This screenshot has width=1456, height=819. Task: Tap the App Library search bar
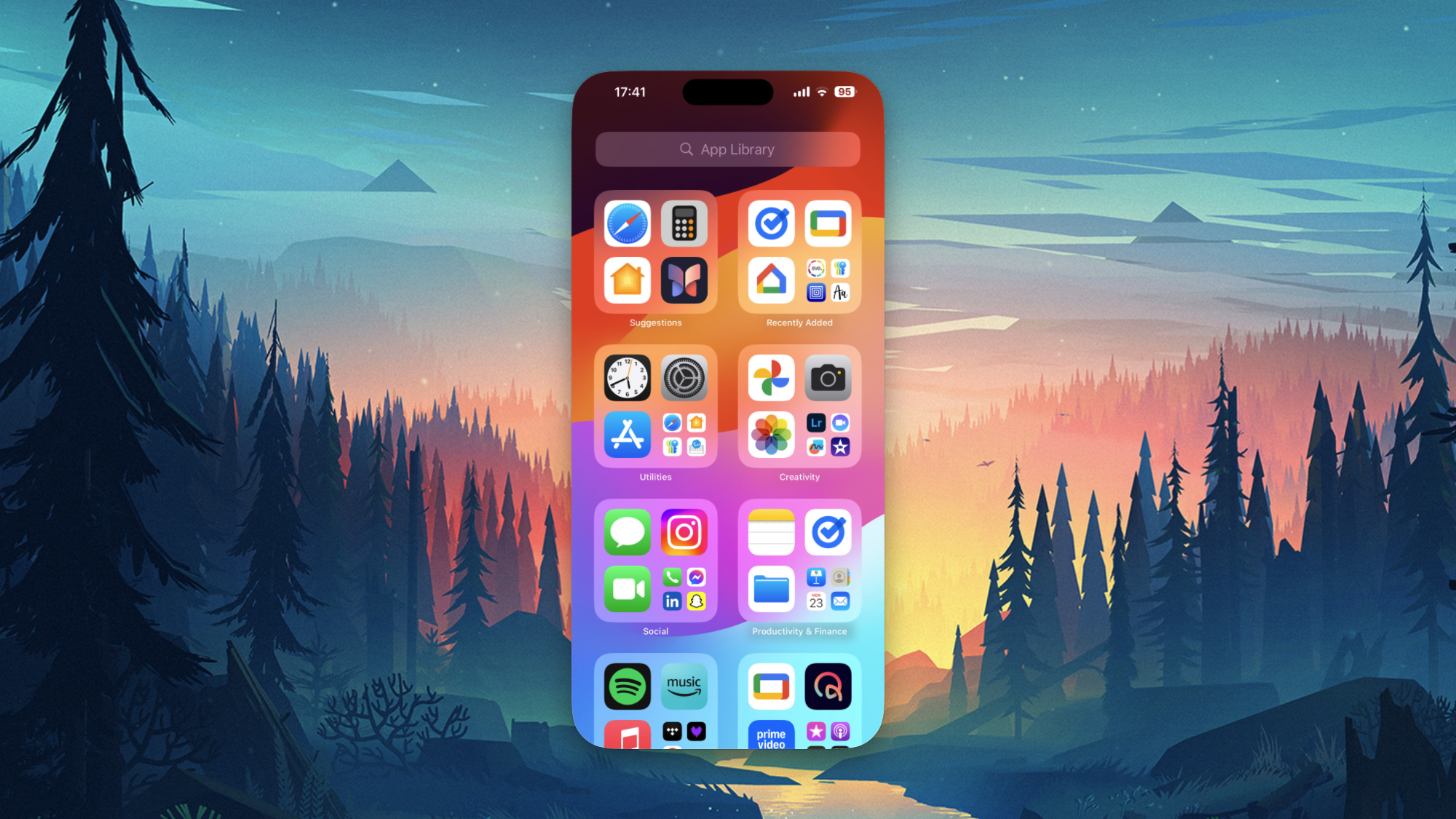coord(727,149)
